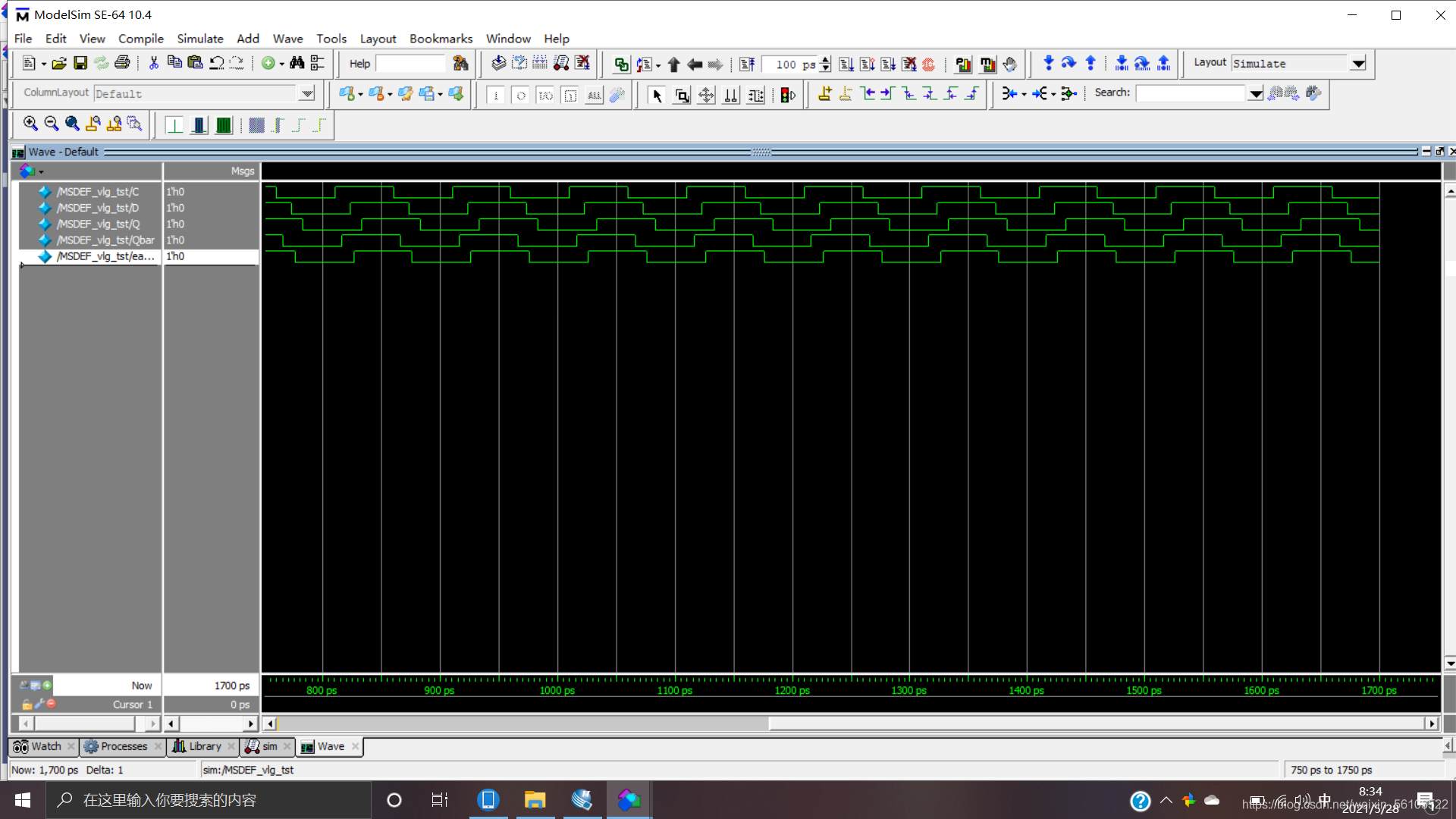Click the Pan Mode four-arrow icon
The height and width of the screenshot is (819, 1456).
(706, 96)
